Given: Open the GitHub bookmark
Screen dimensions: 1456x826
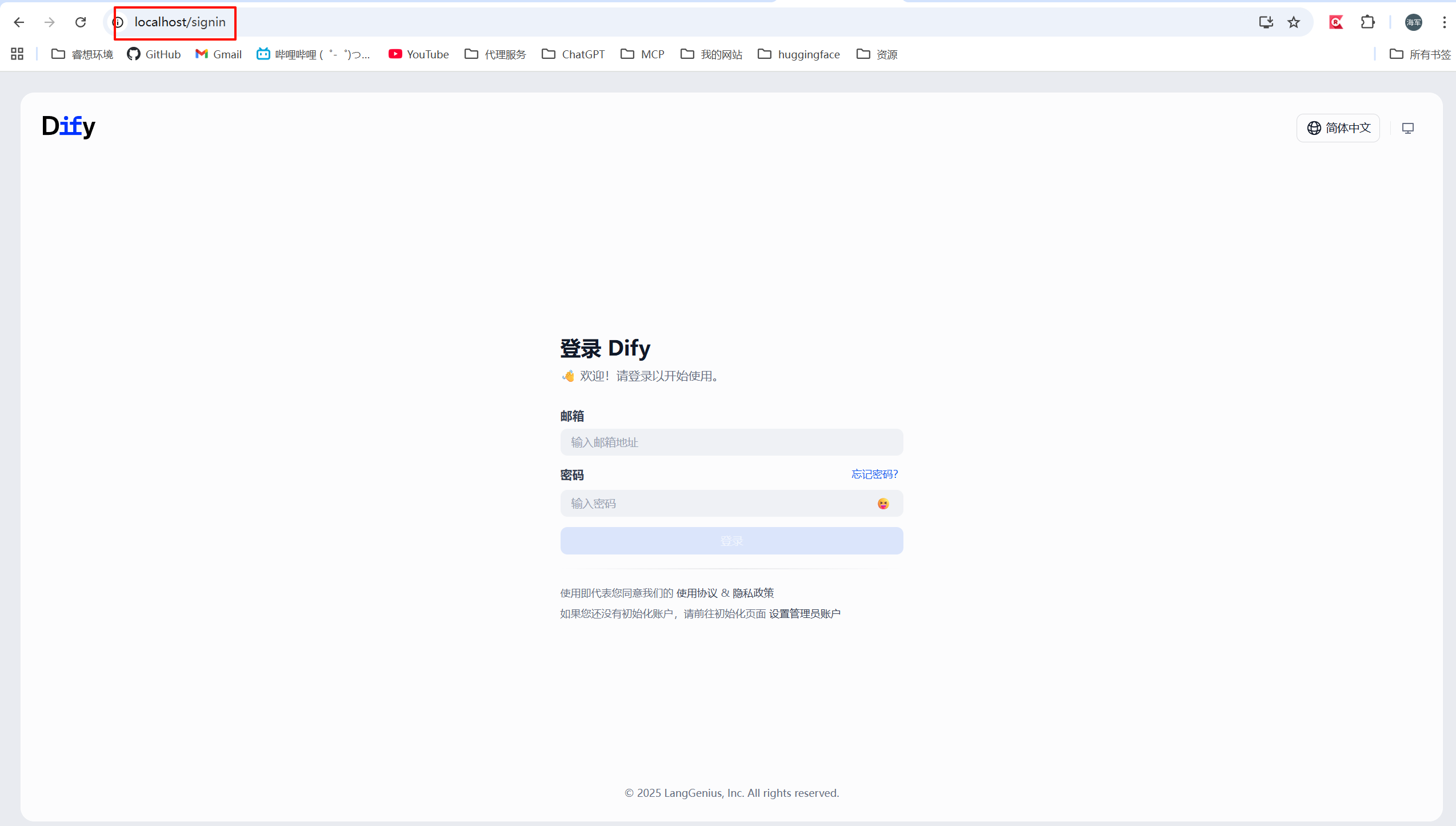Looking at the screenshot, I should [x=154, y=54].
